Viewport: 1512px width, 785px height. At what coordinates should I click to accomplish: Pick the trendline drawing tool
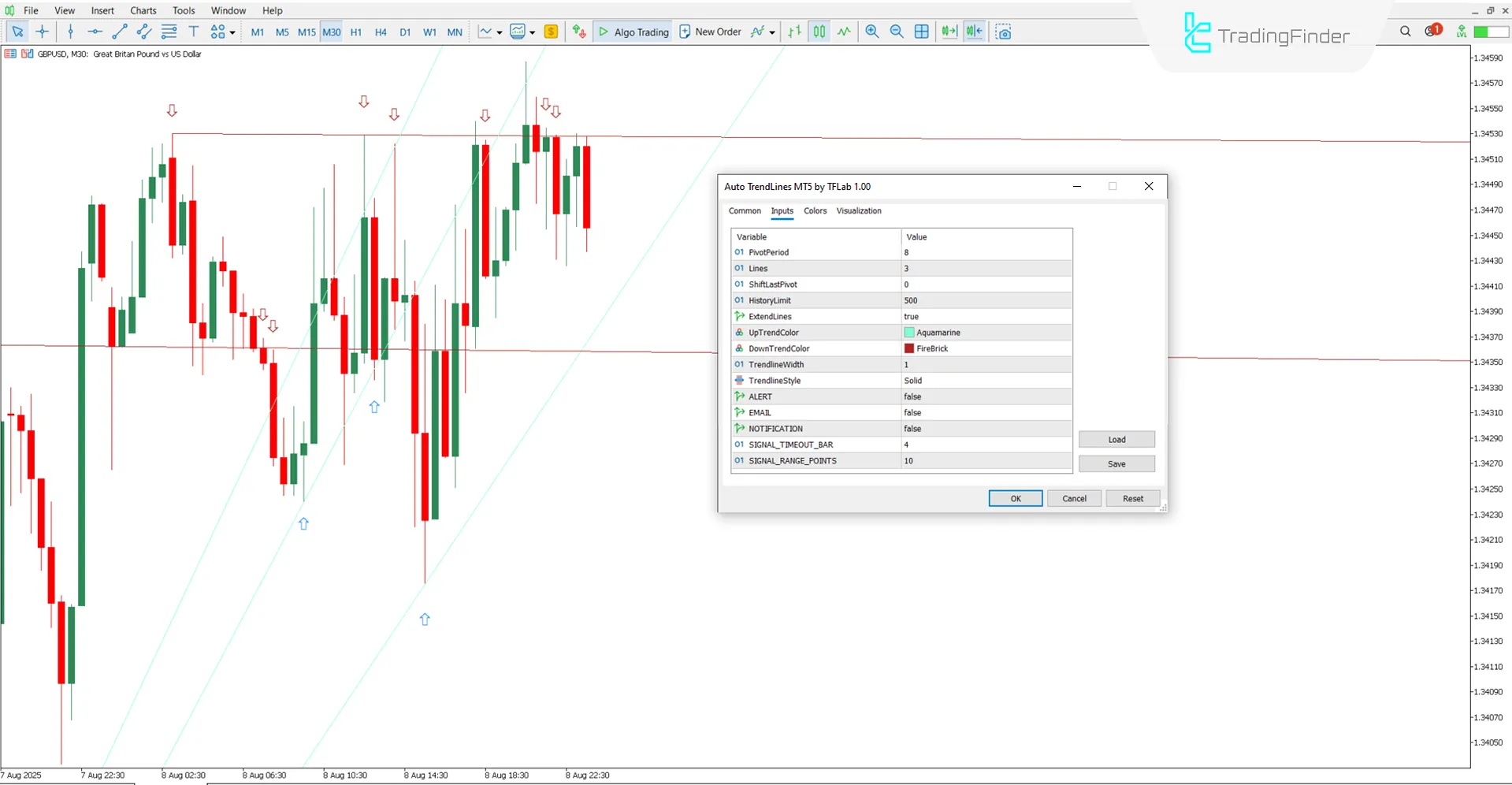119,32
